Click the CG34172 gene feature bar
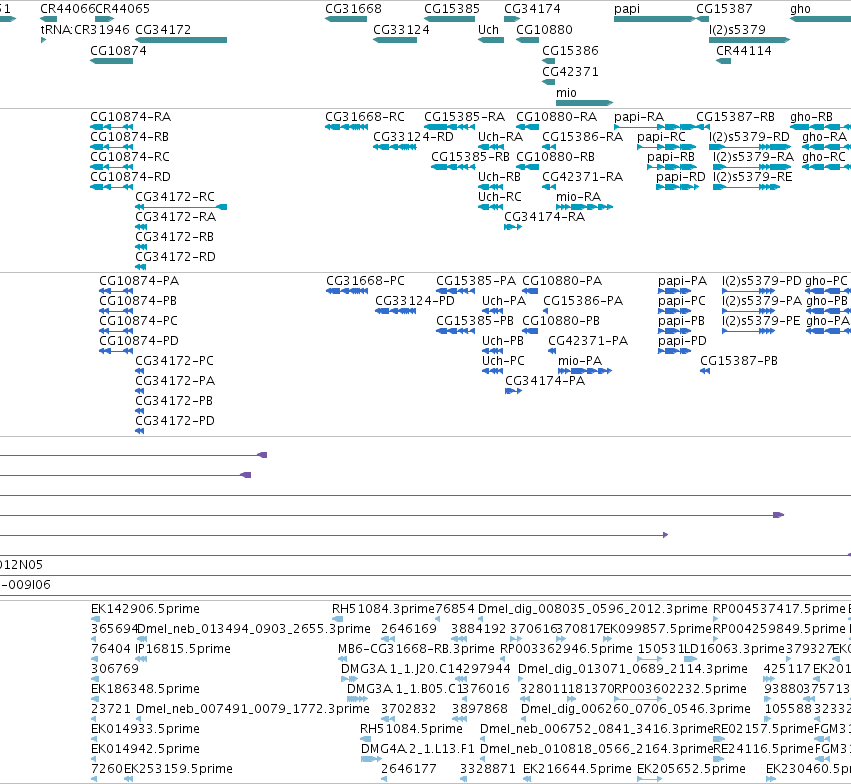 (181, 40)
